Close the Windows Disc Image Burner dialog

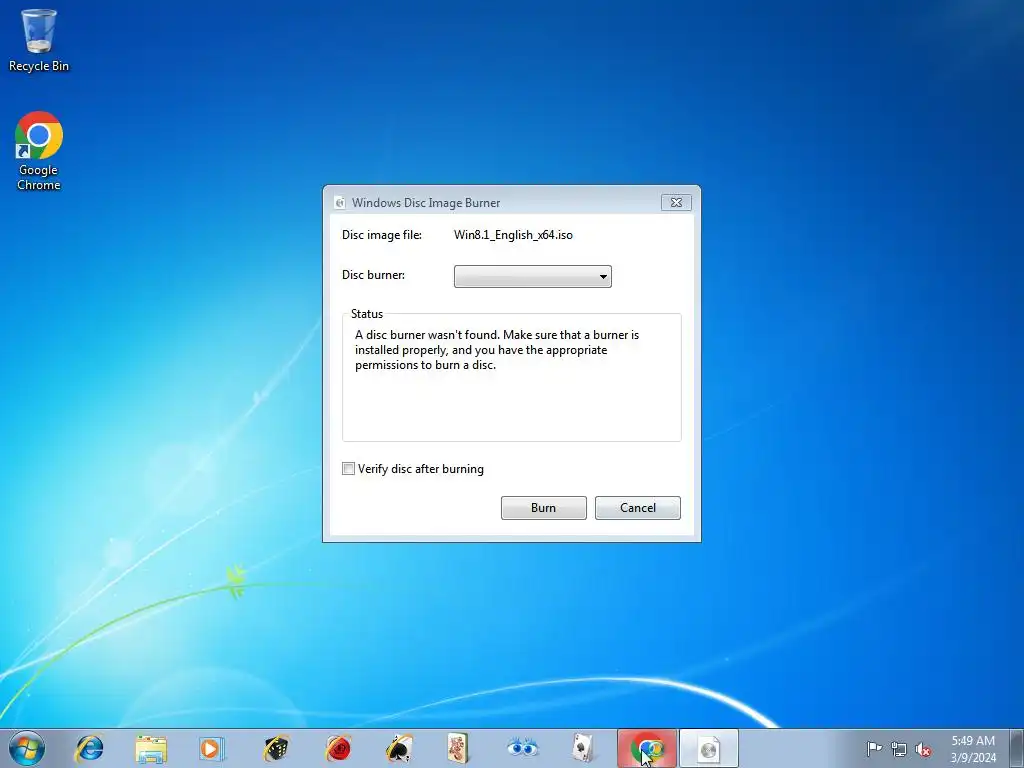click(x=676, y=202)
